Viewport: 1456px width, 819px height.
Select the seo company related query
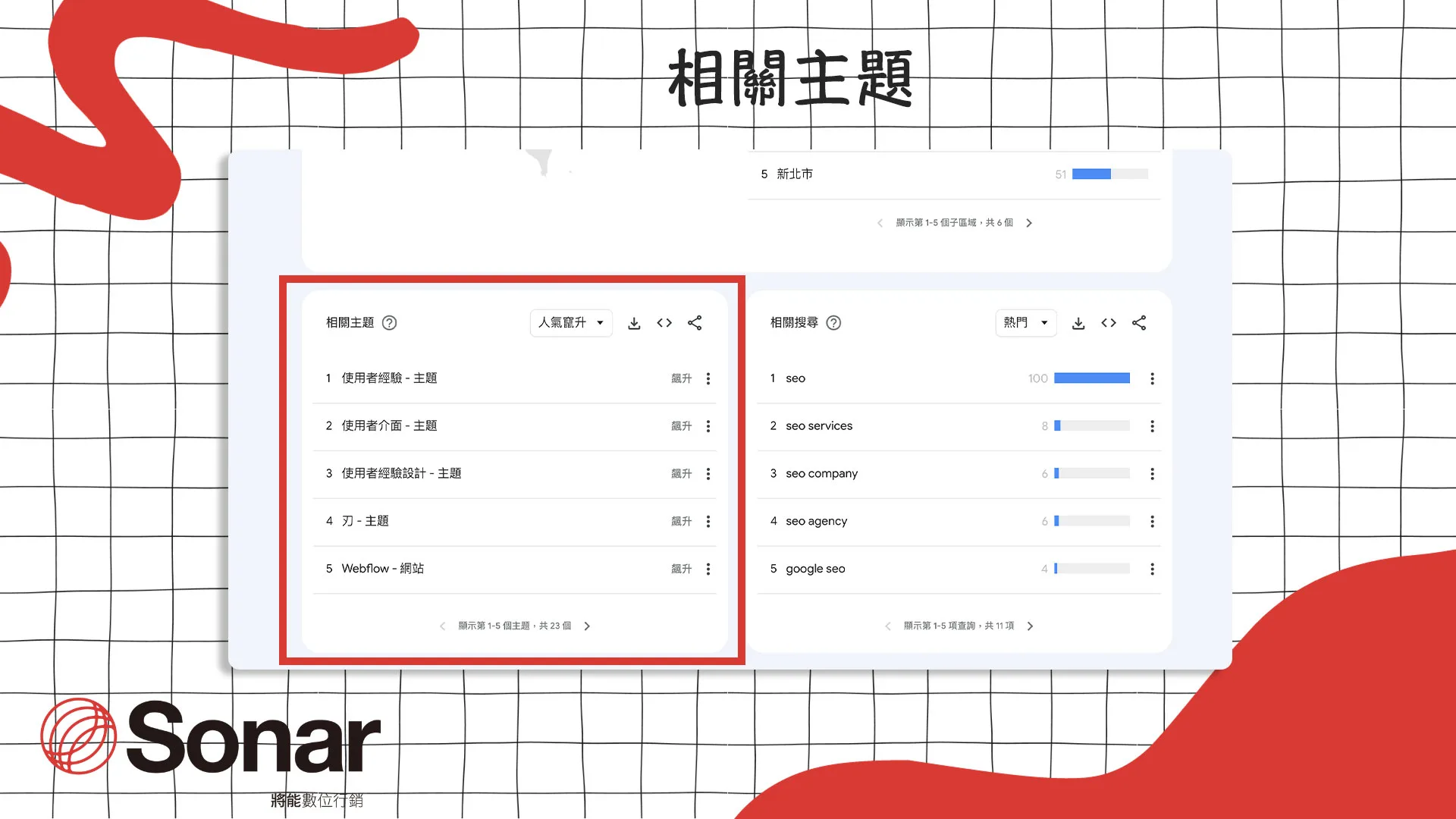[821, 474]
